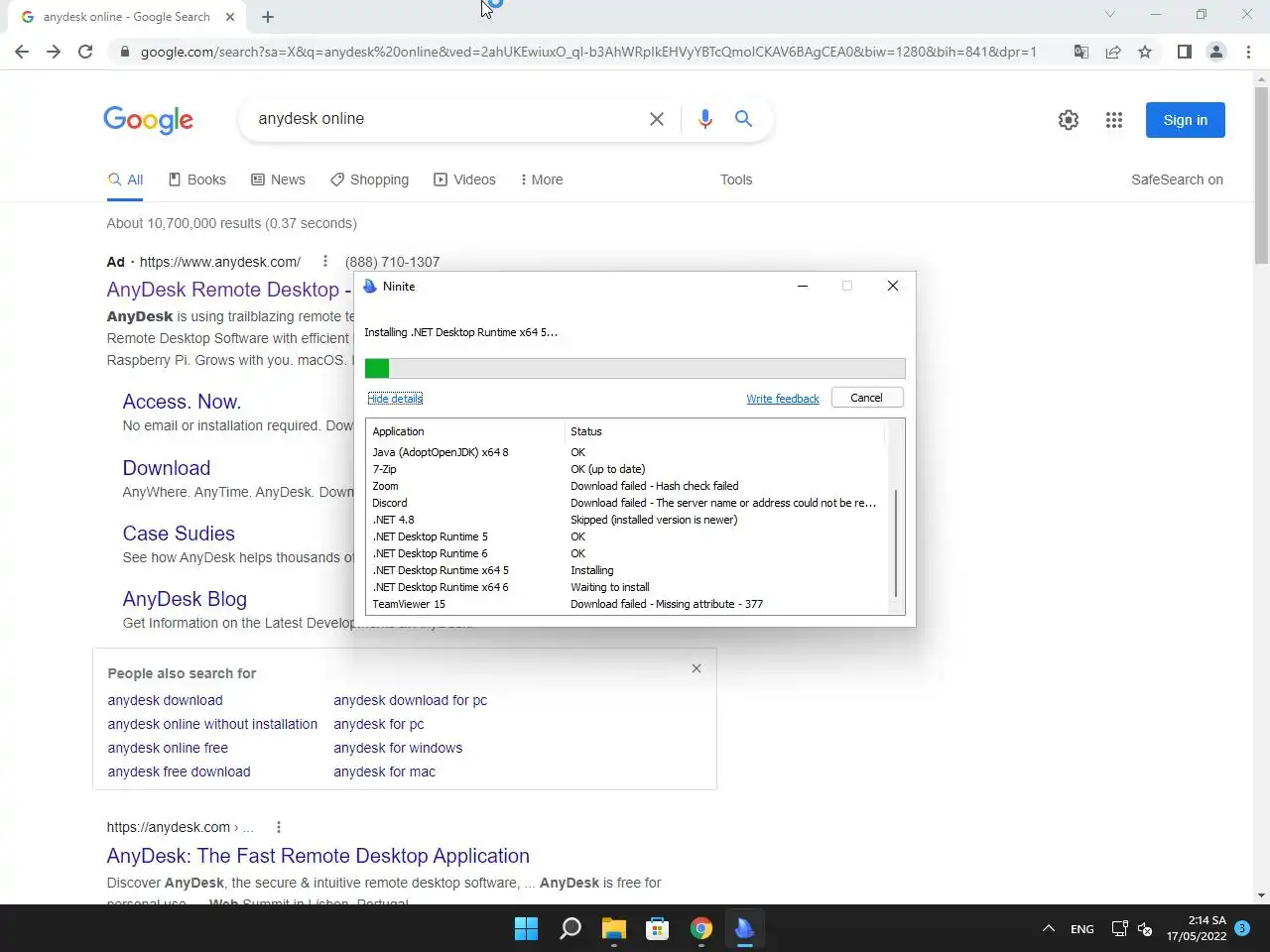The width and height of the screenshot is (1270, 952).
Task: Open Google quick settings gear
Action: pos(1069,120)
